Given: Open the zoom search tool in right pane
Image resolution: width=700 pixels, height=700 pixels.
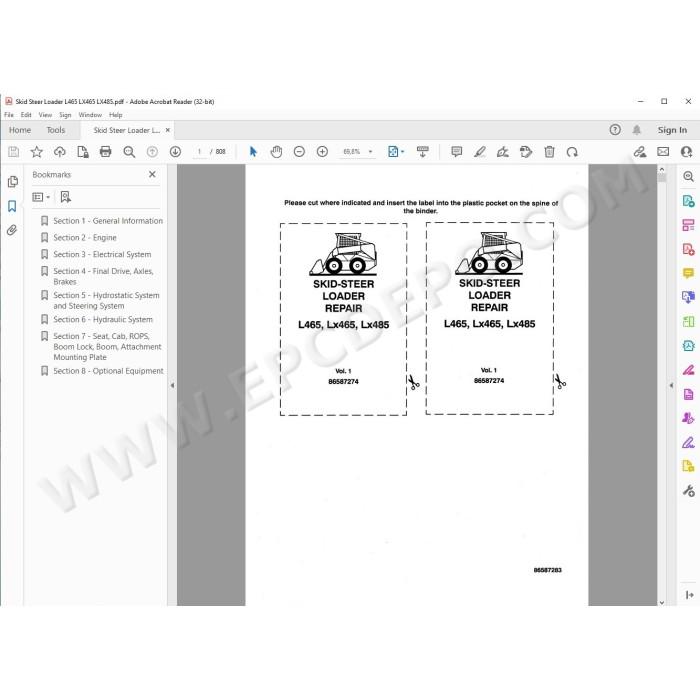Looking at the screenshot, I should (x=688, y=176).
